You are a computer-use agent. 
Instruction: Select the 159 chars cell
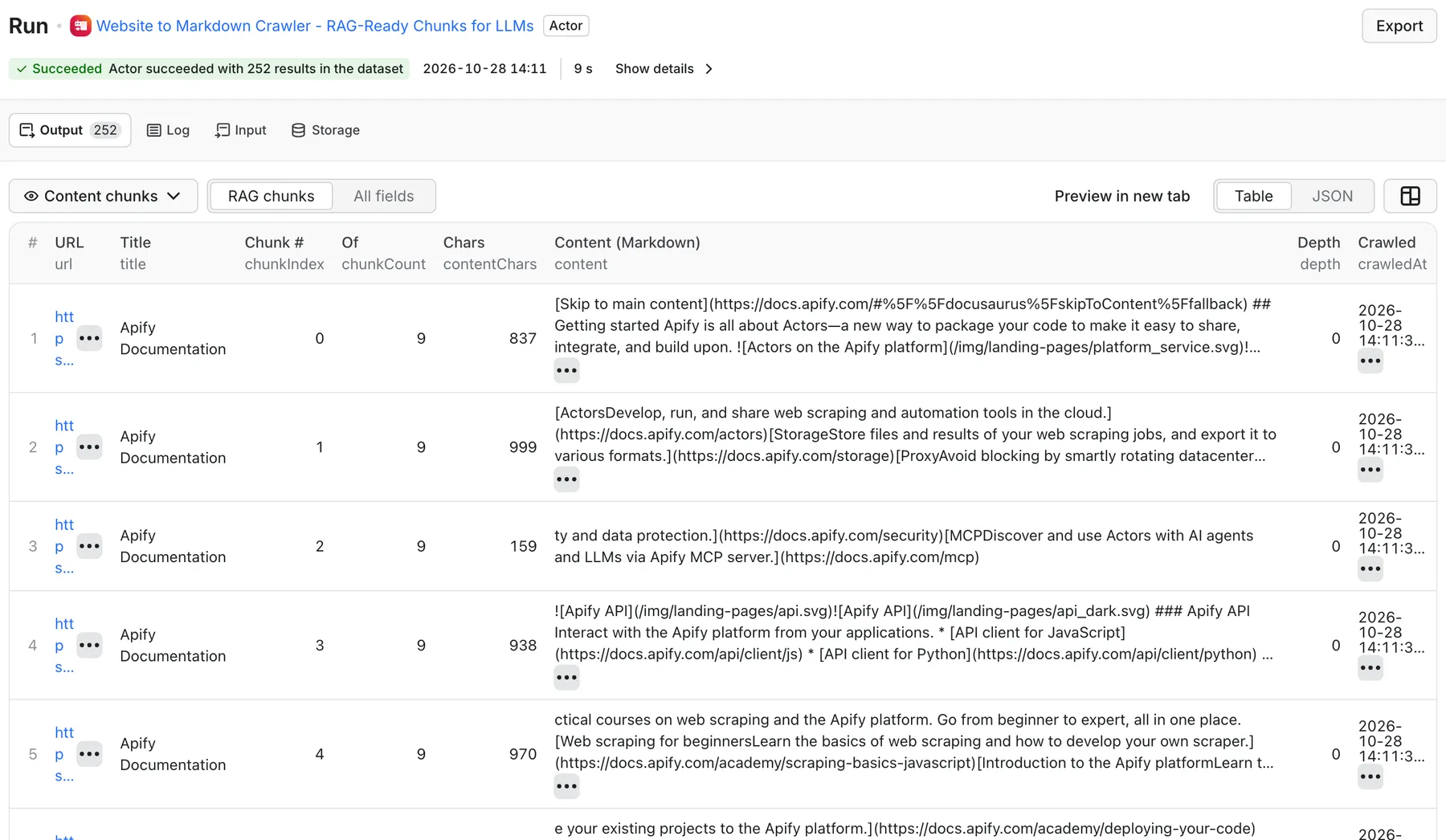[x=523, y=546]
